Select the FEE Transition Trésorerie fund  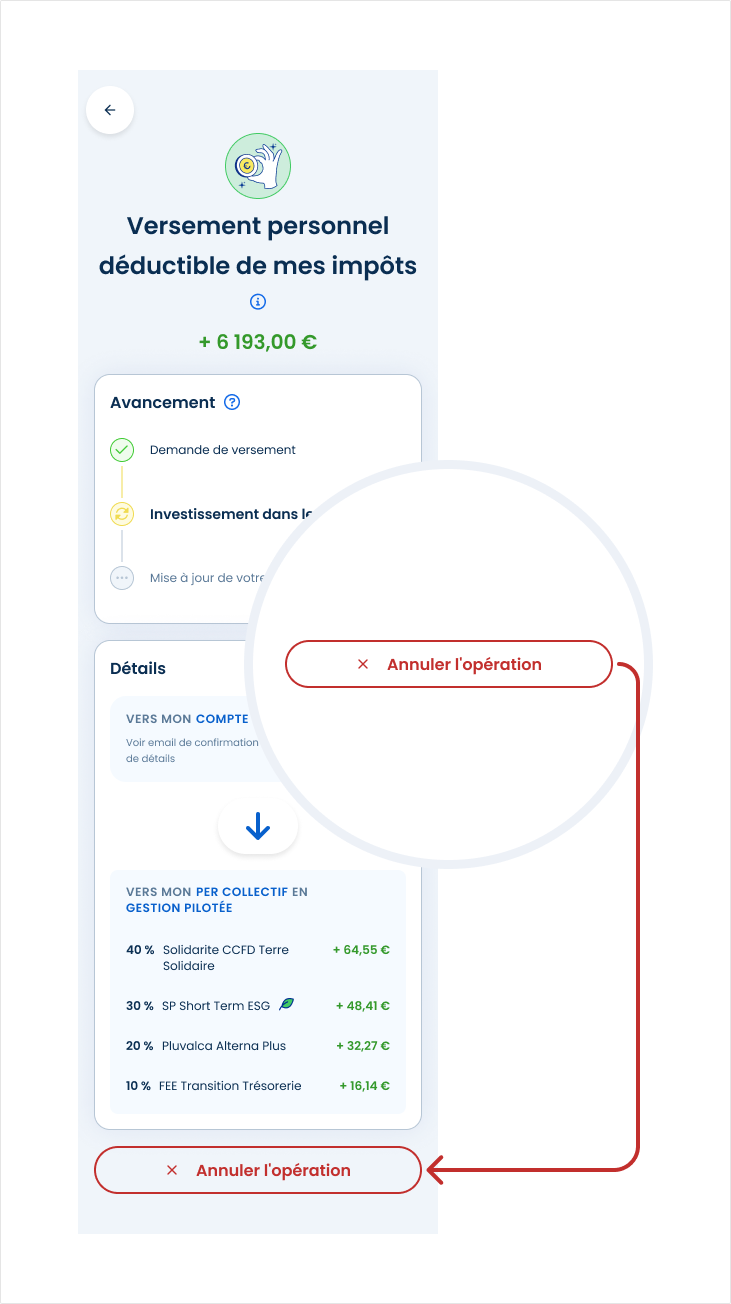pyautogui.click(x=230, y=1086)
